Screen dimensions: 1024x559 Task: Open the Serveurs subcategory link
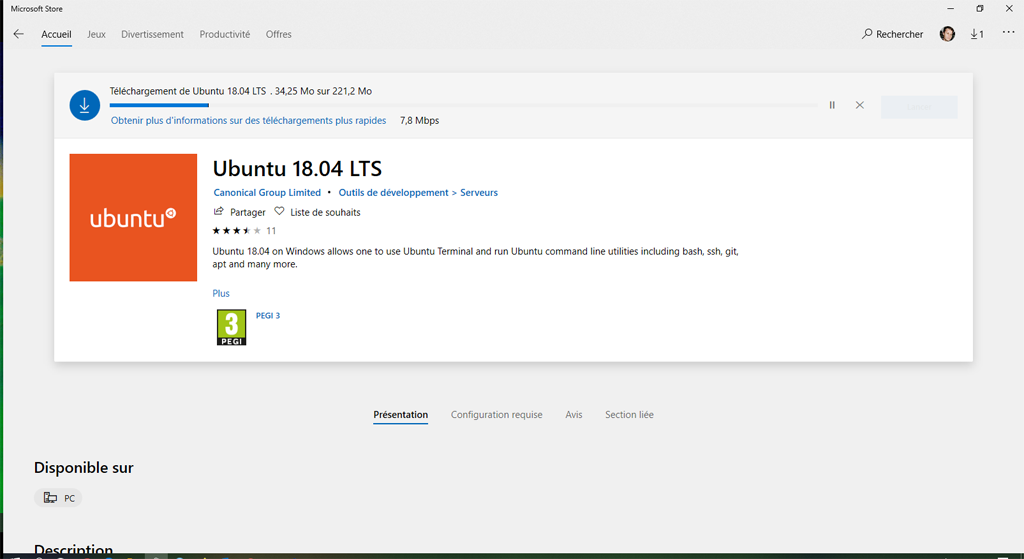point(479,193)
